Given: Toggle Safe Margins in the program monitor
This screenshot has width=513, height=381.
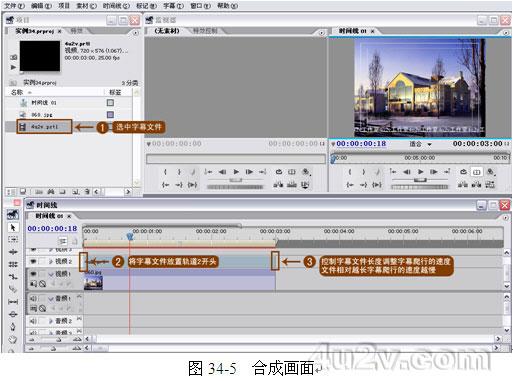Looking at the screenshot, I should coord(476,172).
